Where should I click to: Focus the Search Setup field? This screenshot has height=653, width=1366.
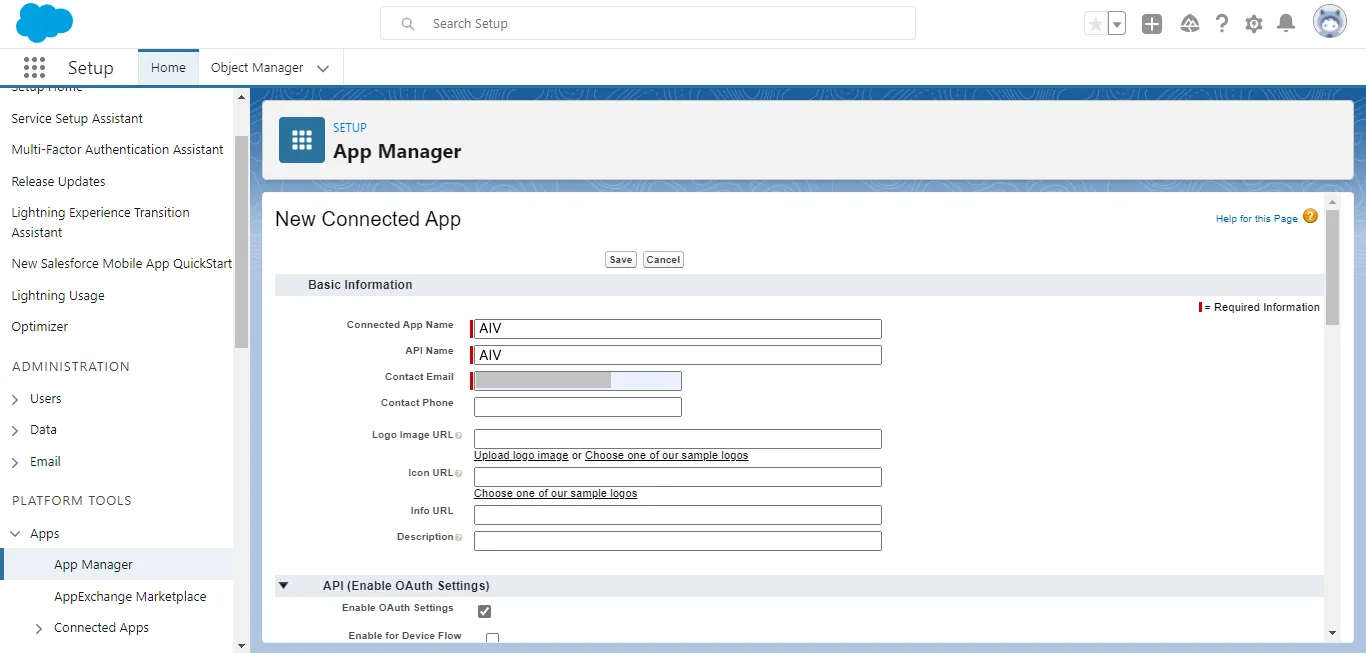coord(648,23)
